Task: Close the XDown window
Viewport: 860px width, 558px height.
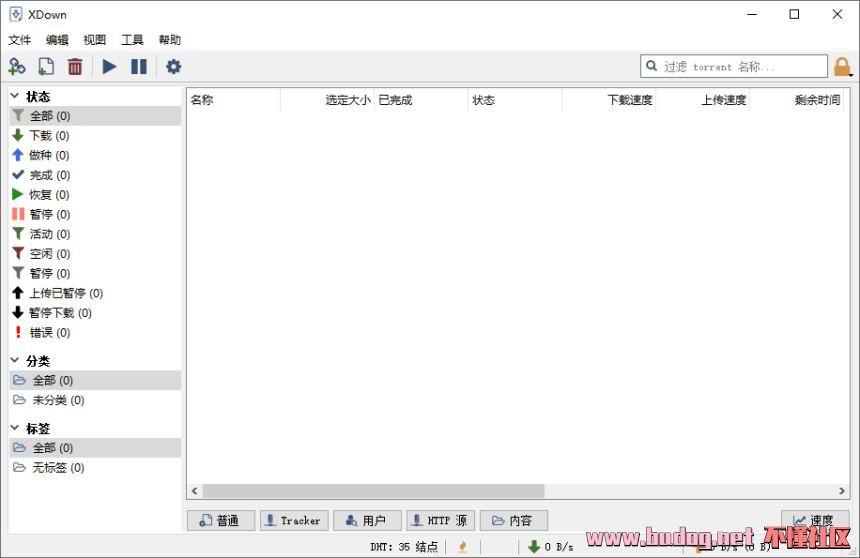Action: click(x=837, y=14)
